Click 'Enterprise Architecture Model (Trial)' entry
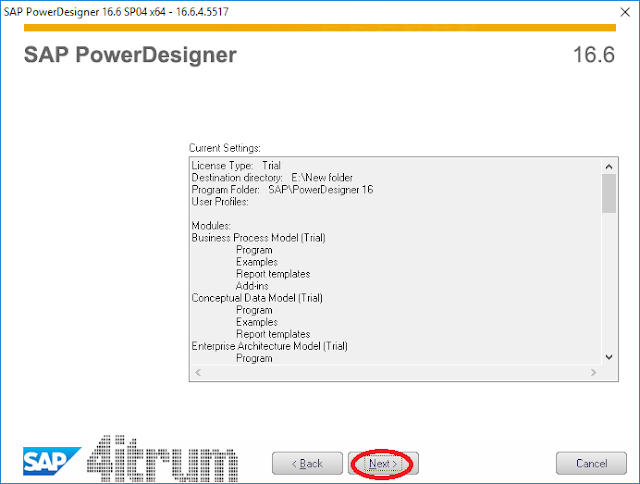 (269, 346)
